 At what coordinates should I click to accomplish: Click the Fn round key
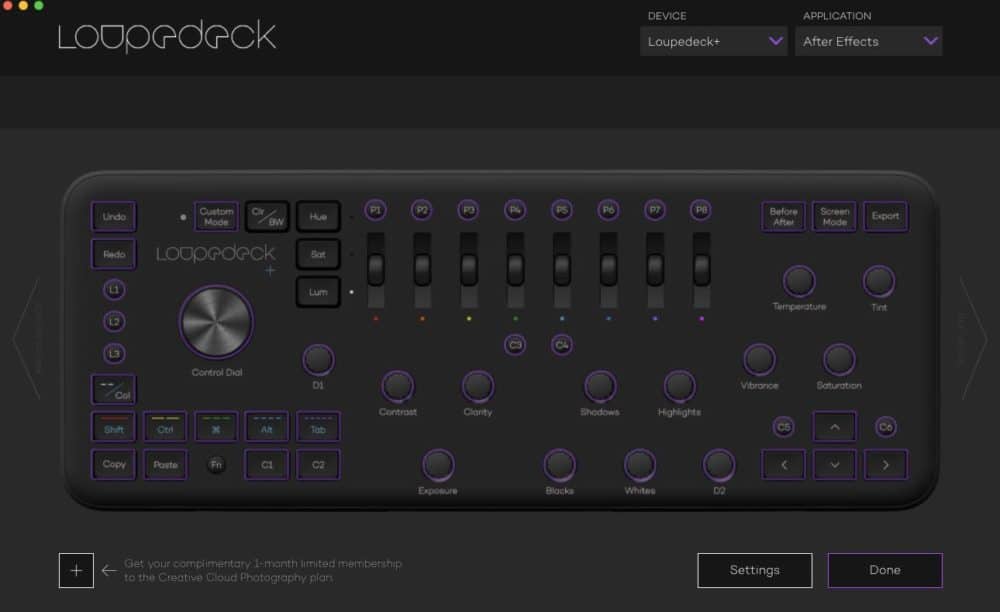point(216,465)
